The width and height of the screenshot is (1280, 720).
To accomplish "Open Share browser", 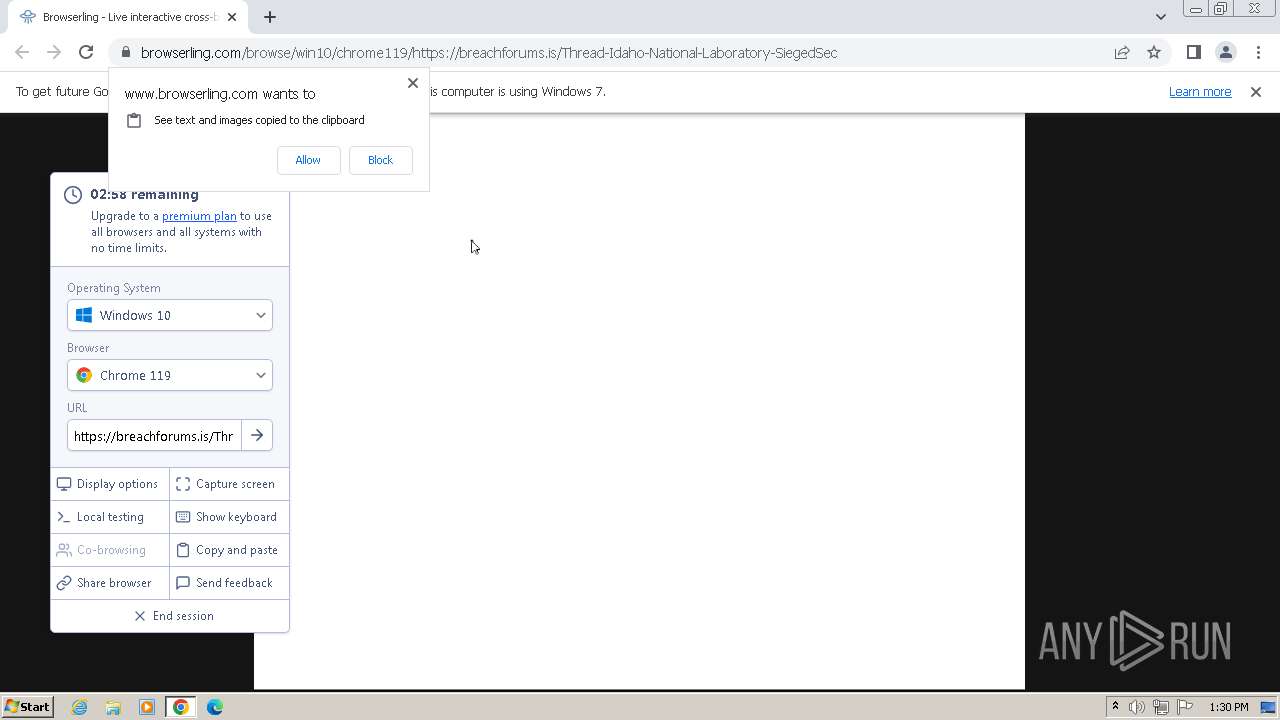I will click(x=109, y=583).
